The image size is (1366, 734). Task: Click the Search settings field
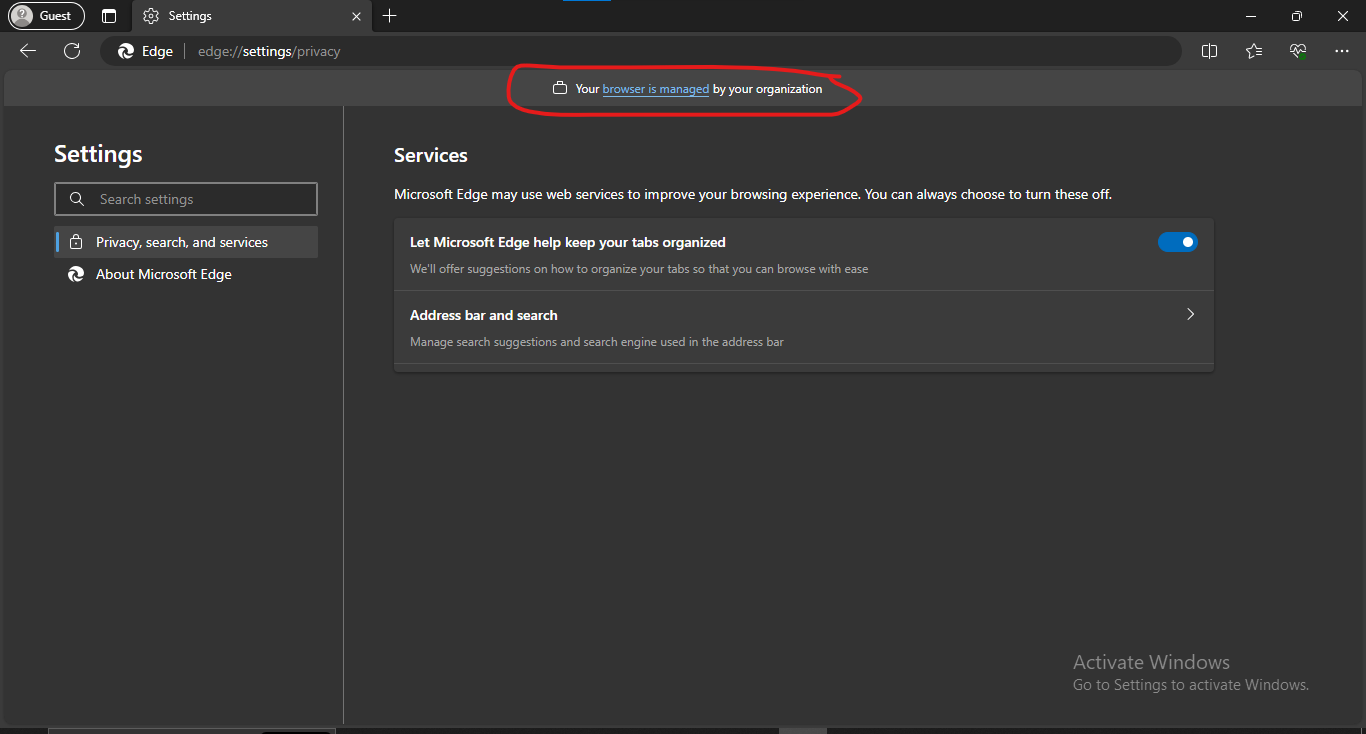tap(186, 199)
